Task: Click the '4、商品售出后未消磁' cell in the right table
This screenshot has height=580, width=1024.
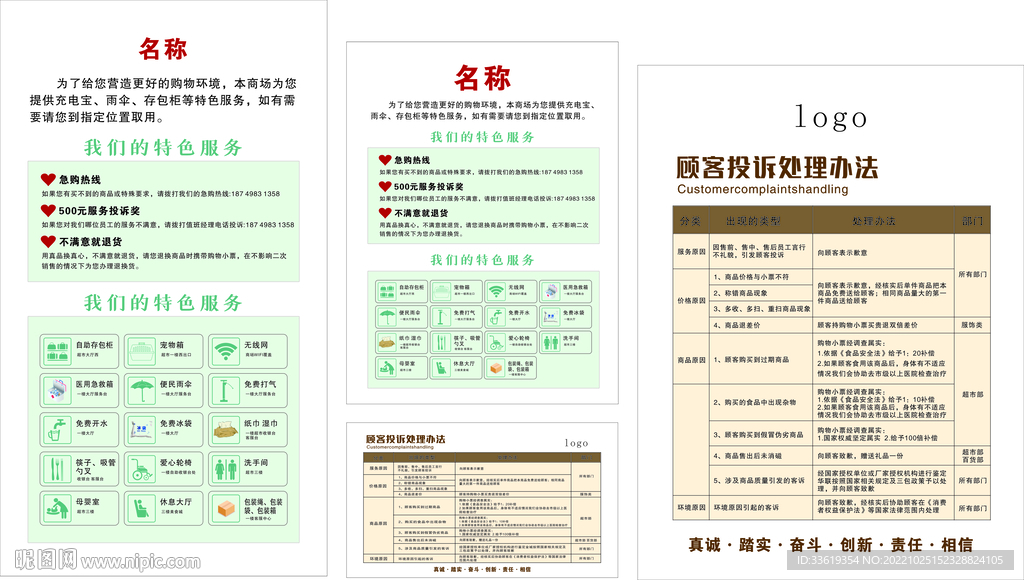Action: [x=761, y=456]
